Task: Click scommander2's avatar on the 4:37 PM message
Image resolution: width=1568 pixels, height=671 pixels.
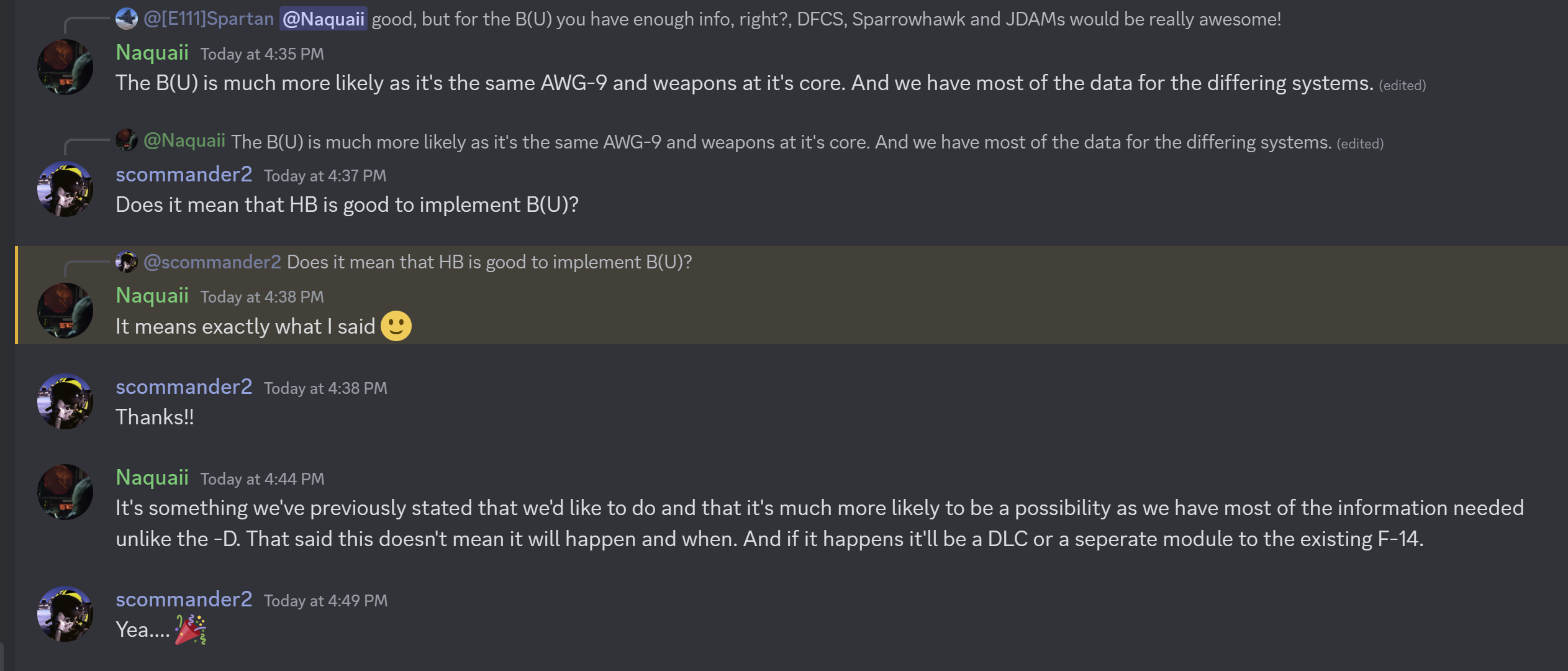Action: click(65, 189)
